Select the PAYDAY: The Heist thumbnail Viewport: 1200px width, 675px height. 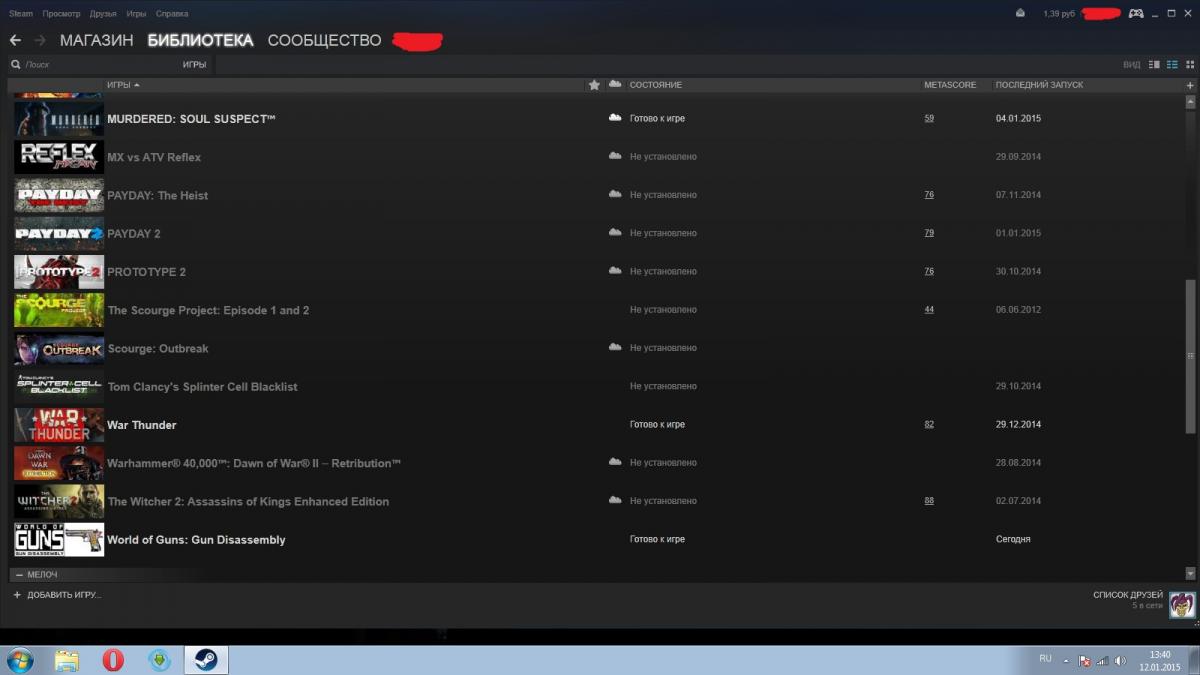click(59, 195)
